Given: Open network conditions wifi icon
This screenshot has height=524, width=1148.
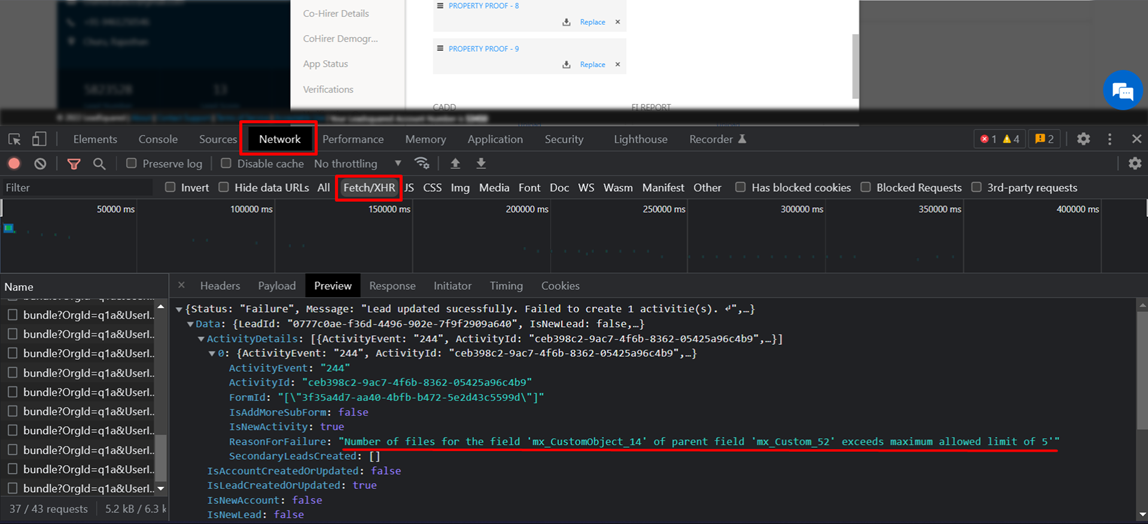Looking at the screenshot, I should click(x=422, y=164).
